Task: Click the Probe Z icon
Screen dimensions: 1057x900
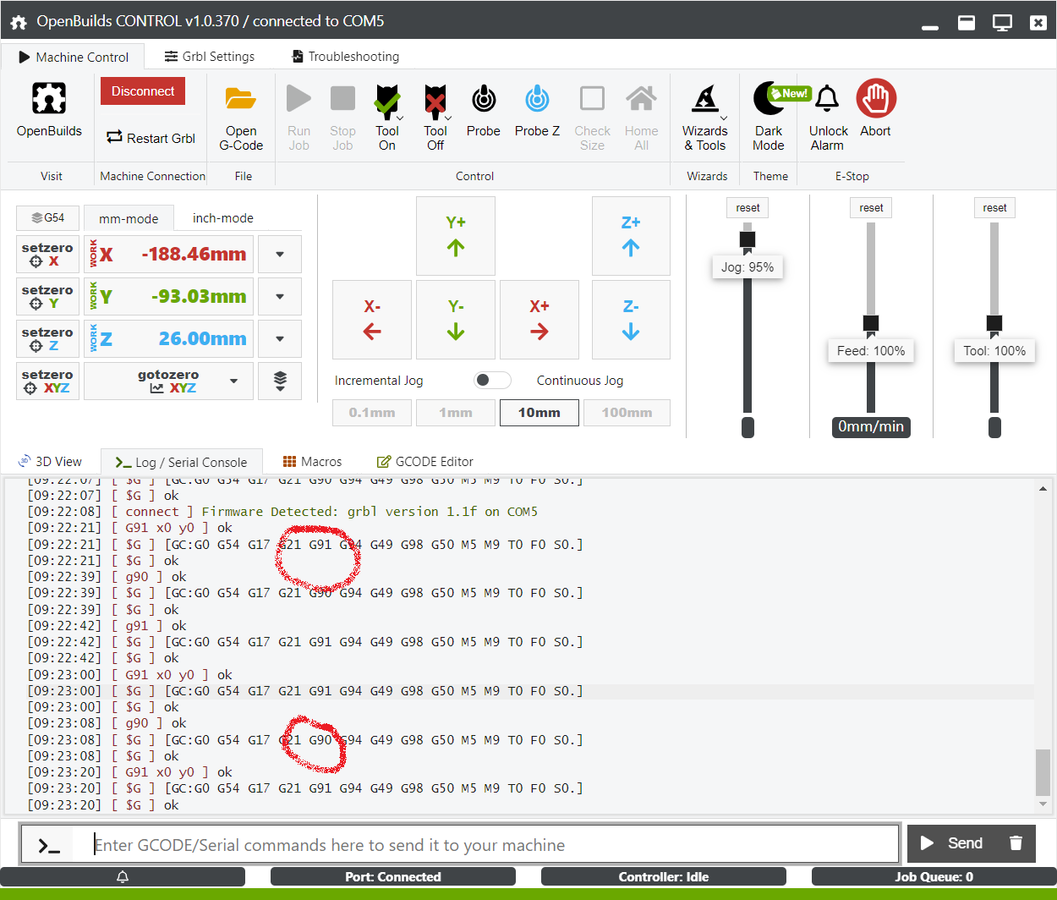Action: (x=537, y=99)
